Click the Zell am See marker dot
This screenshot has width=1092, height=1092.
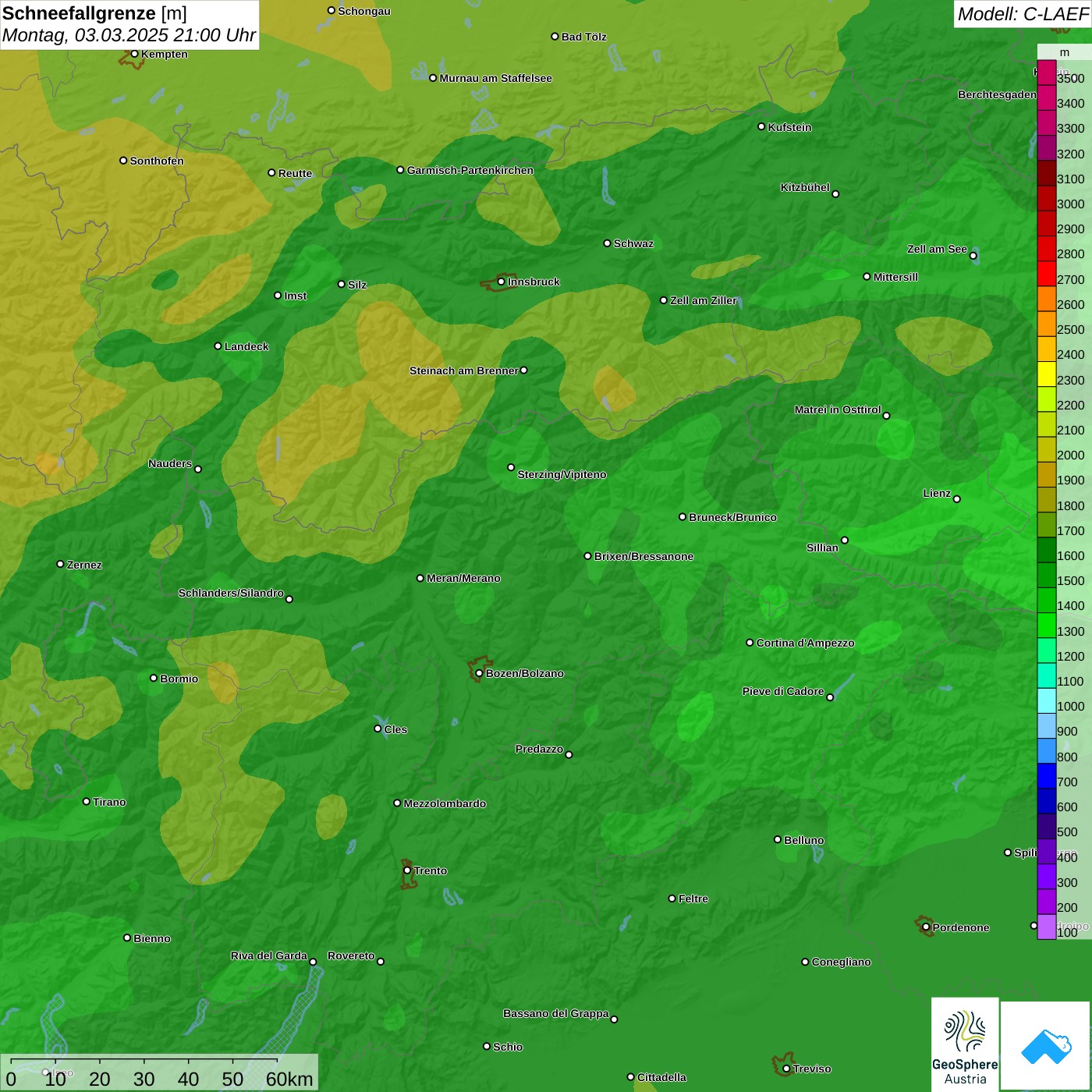(x=973, y=256)
